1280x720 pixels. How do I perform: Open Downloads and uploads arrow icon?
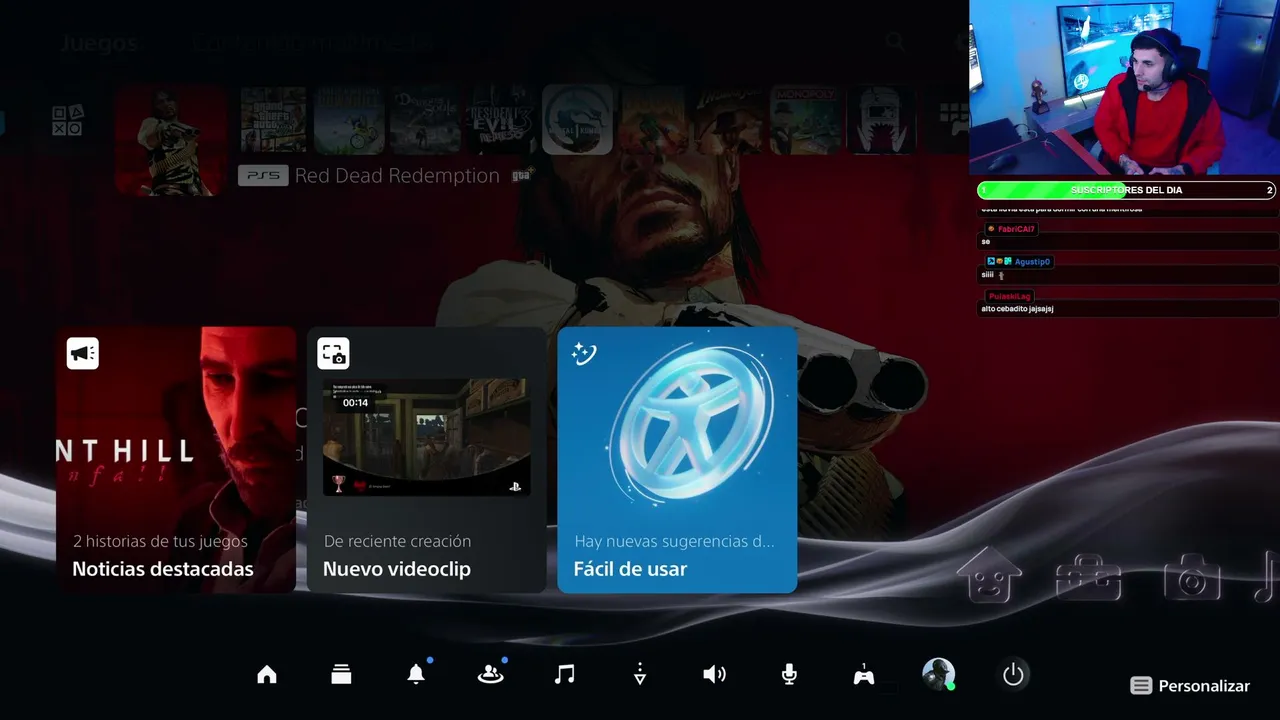640,675
